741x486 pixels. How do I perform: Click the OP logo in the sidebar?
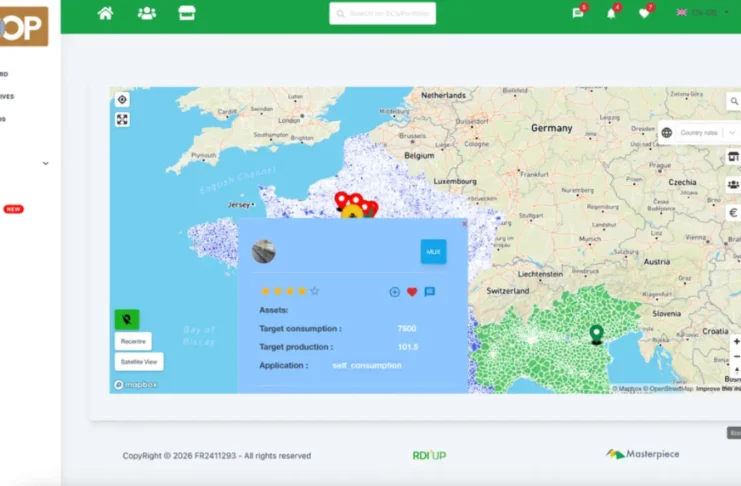(24, 26)
